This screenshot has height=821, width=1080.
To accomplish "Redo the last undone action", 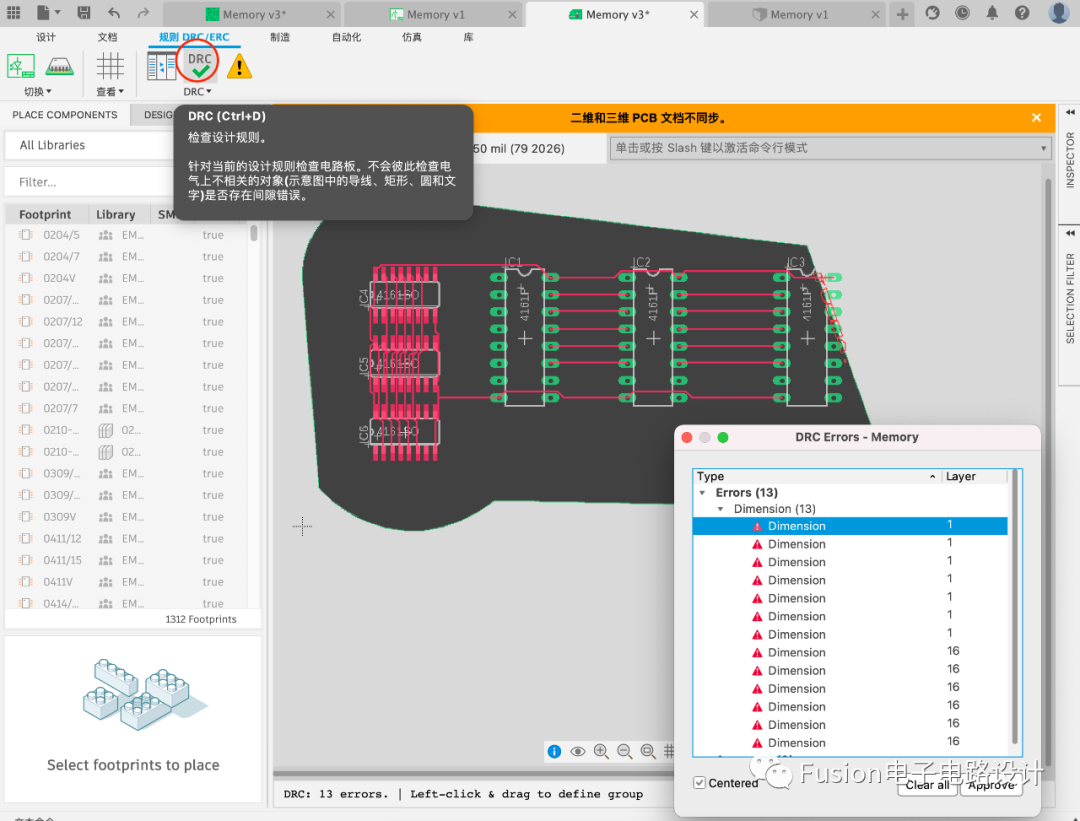I will click(x=143, y=12).
